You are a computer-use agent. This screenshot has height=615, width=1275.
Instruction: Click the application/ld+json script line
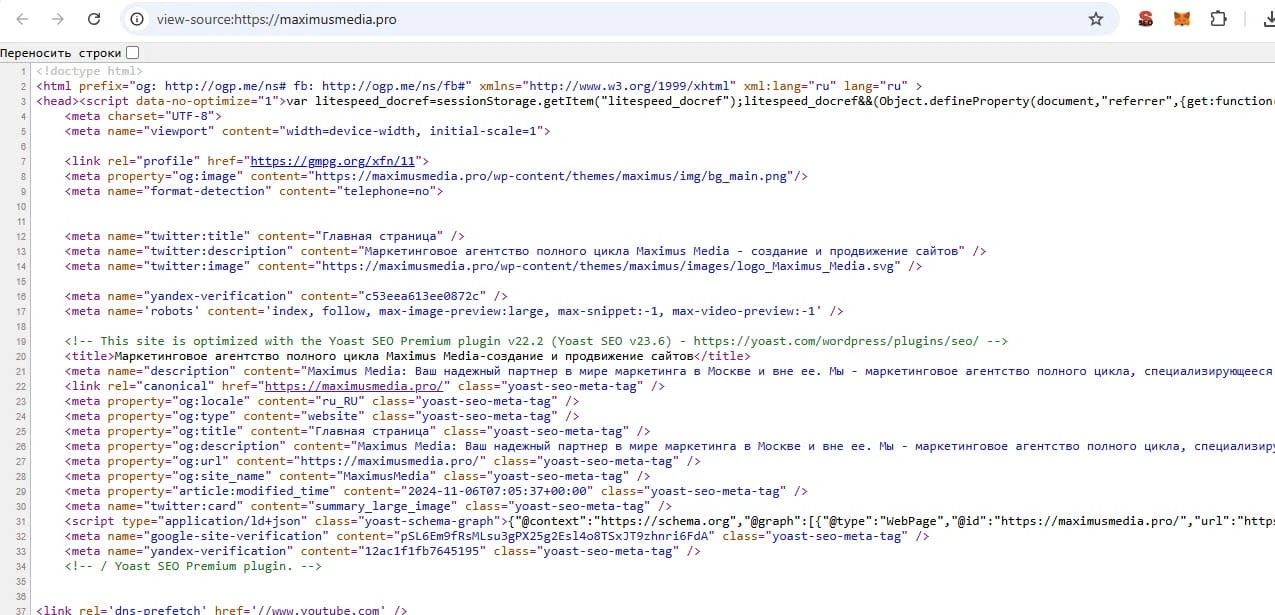pos(669,521)
